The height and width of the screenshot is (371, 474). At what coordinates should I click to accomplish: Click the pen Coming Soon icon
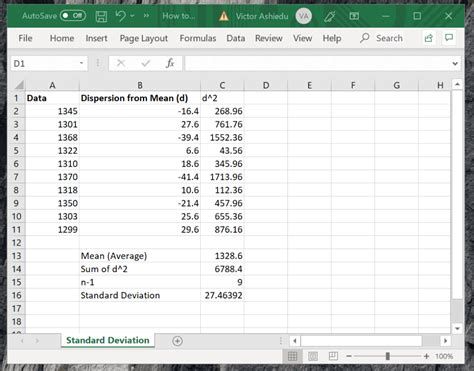(330, 16)
